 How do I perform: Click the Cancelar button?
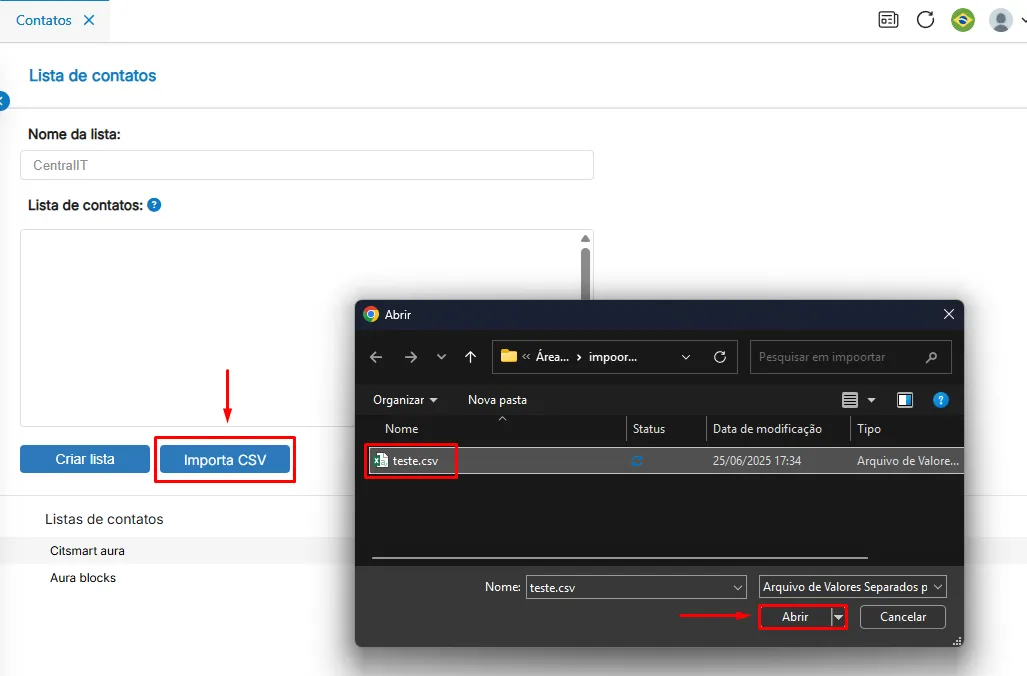pos(903,617)
